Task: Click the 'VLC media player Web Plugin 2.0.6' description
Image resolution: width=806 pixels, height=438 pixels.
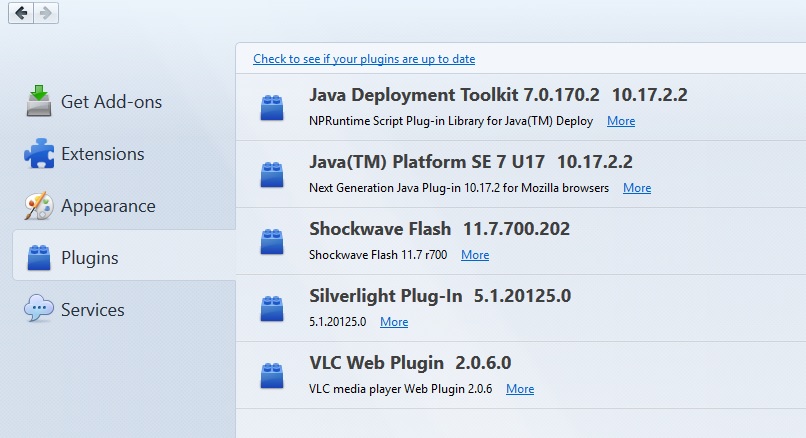Action: click(x=400, y=389)
